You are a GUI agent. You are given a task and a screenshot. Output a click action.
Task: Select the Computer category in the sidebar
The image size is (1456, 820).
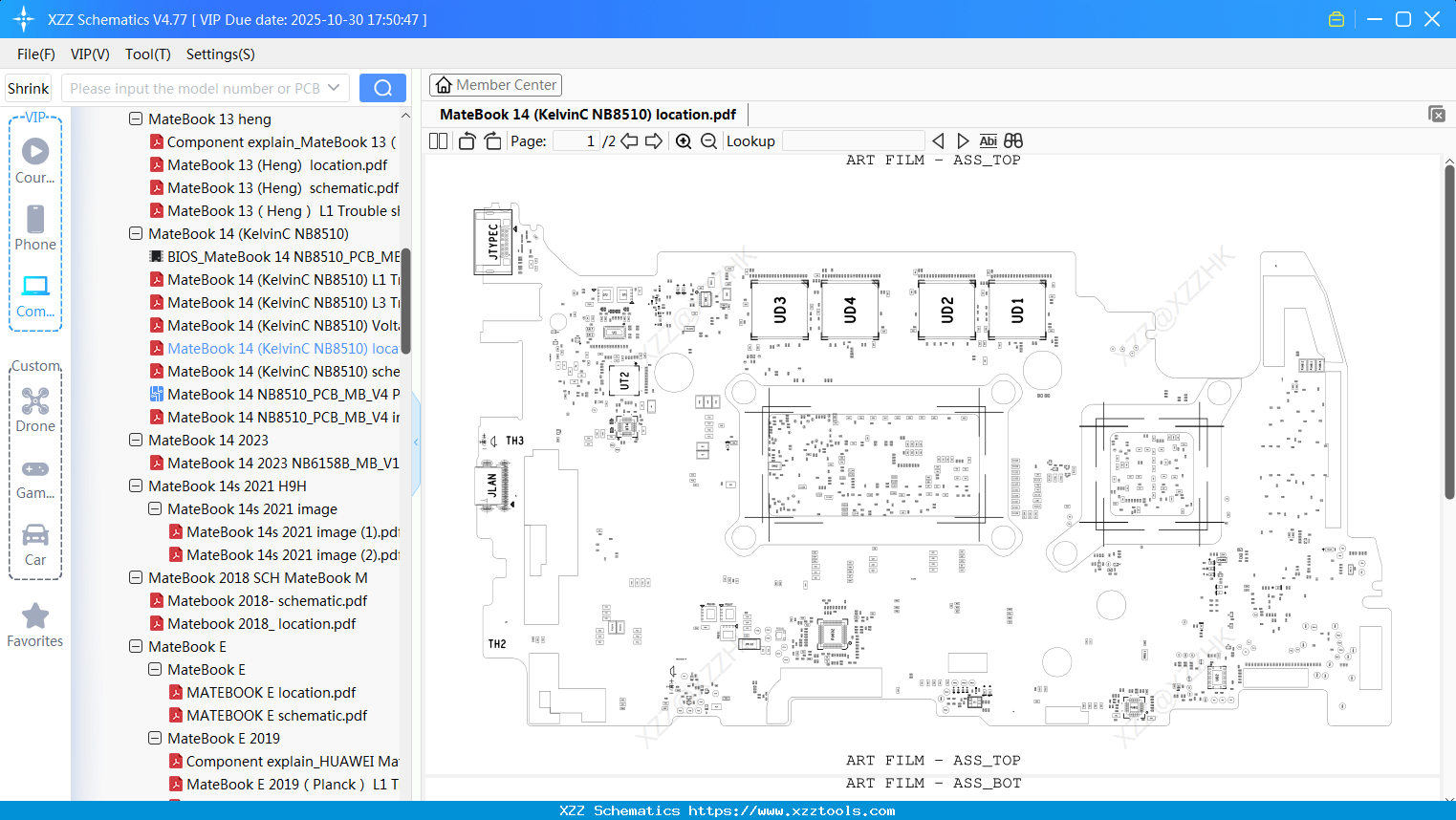[35, 296]
